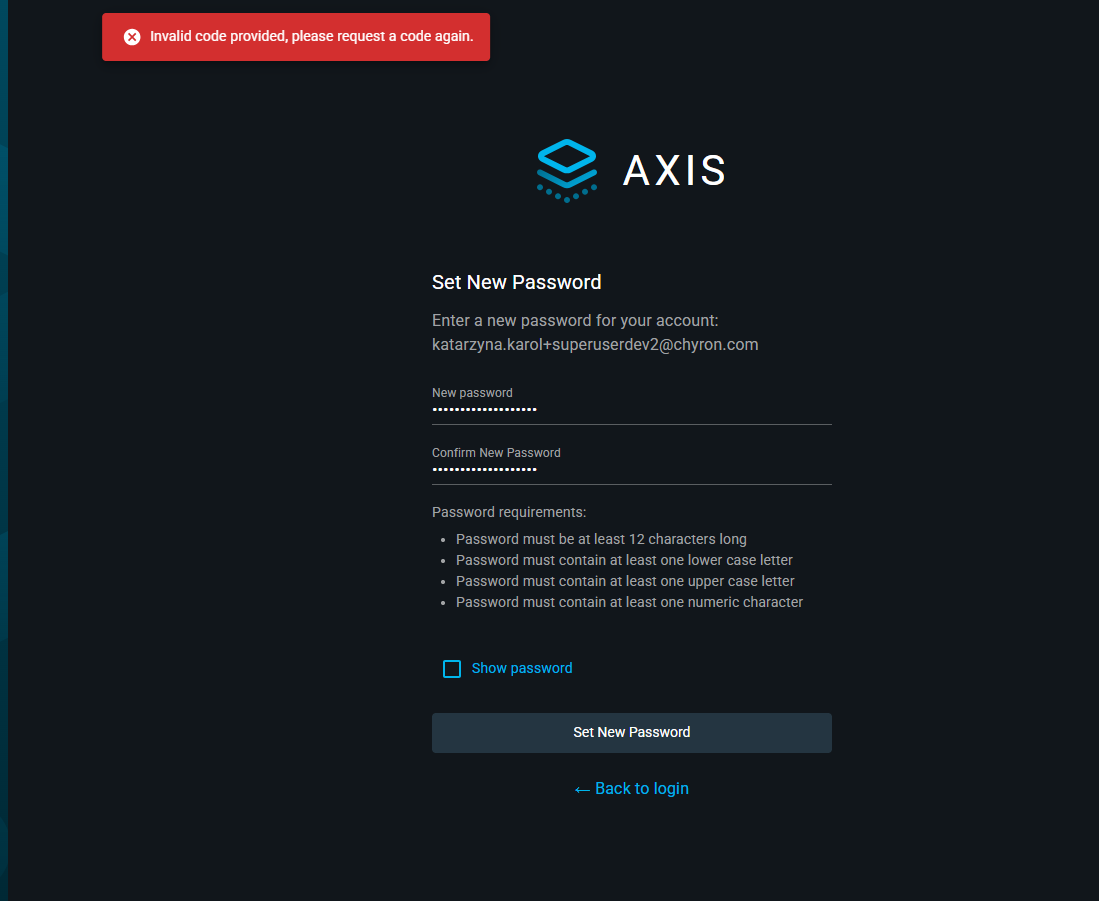Click the lower case letter requirement
Viewport: 1099px width, 901px height.
click(624, 560)
